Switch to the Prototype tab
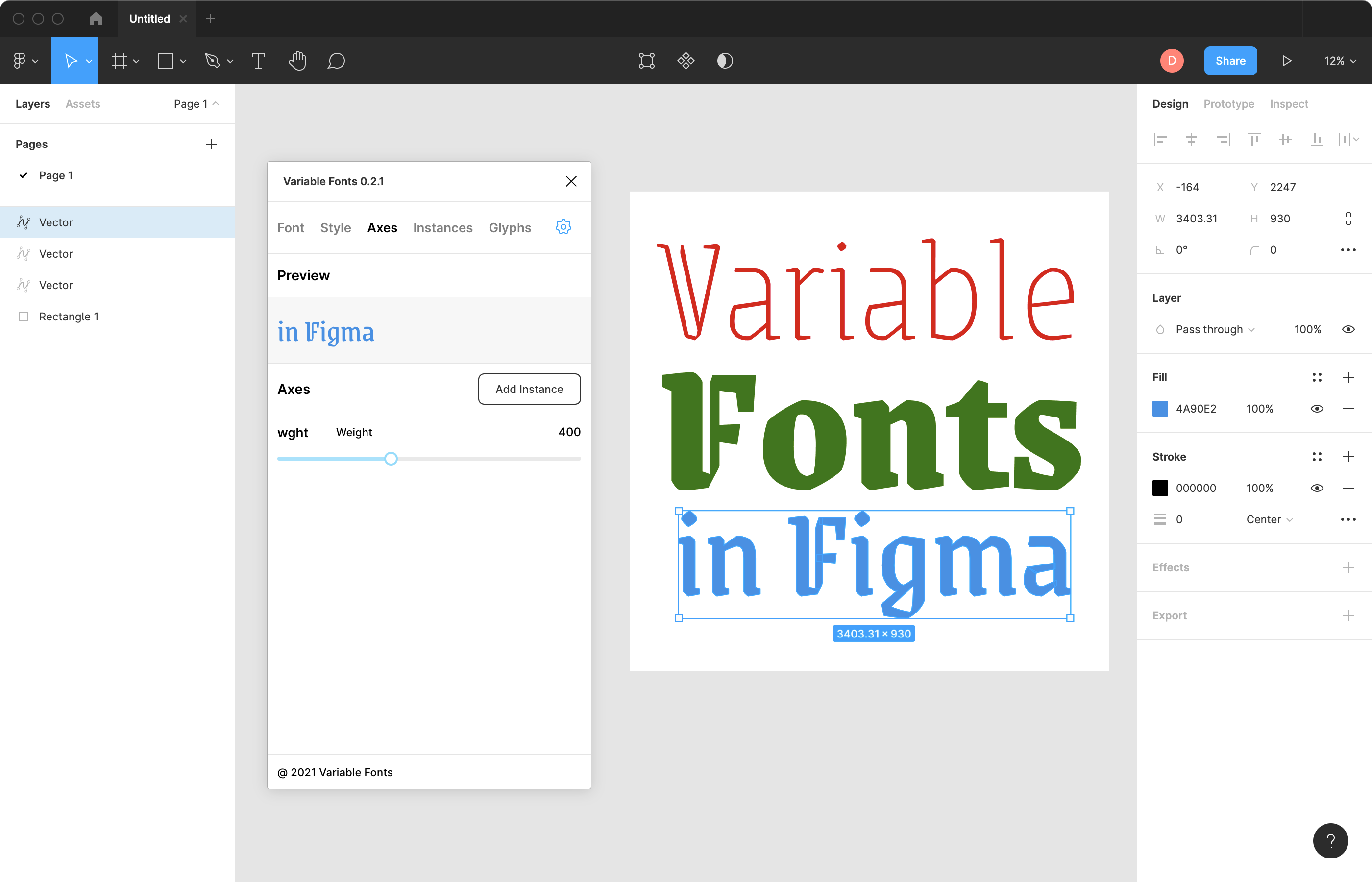Image resolution: width=1372 pixels, height=882 pixels. pos(1228,104)
